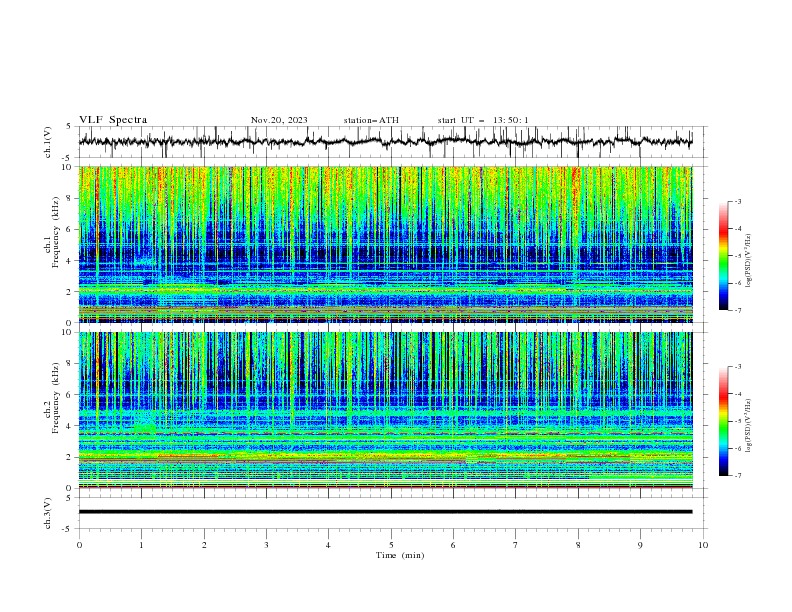
Task: Click time axis tick label "1"
Action: pos(141,545)
